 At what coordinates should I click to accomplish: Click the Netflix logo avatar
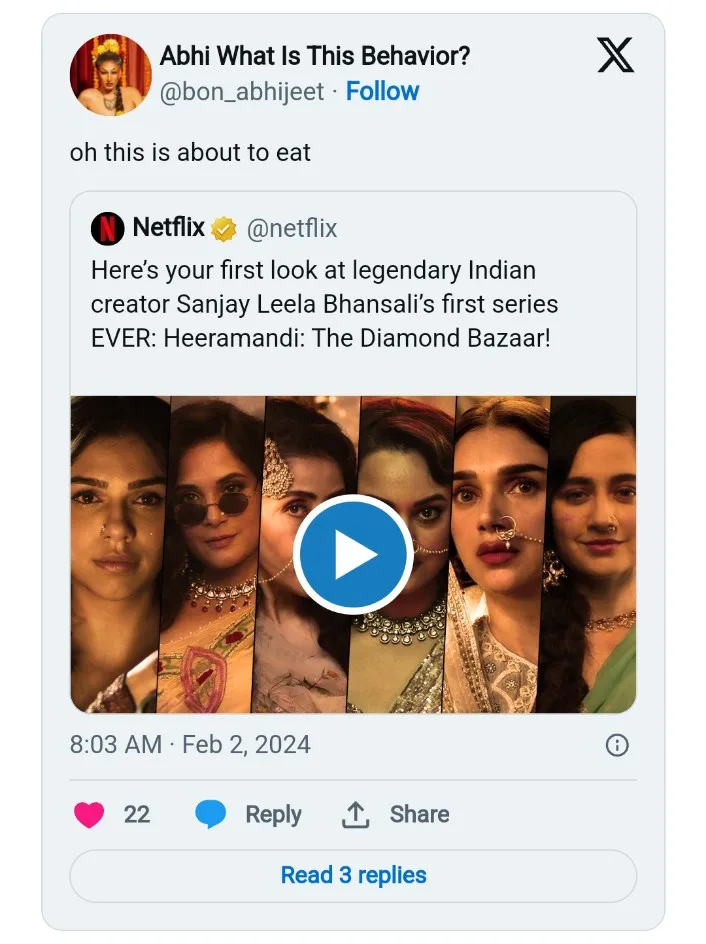[x=108, y=228]
